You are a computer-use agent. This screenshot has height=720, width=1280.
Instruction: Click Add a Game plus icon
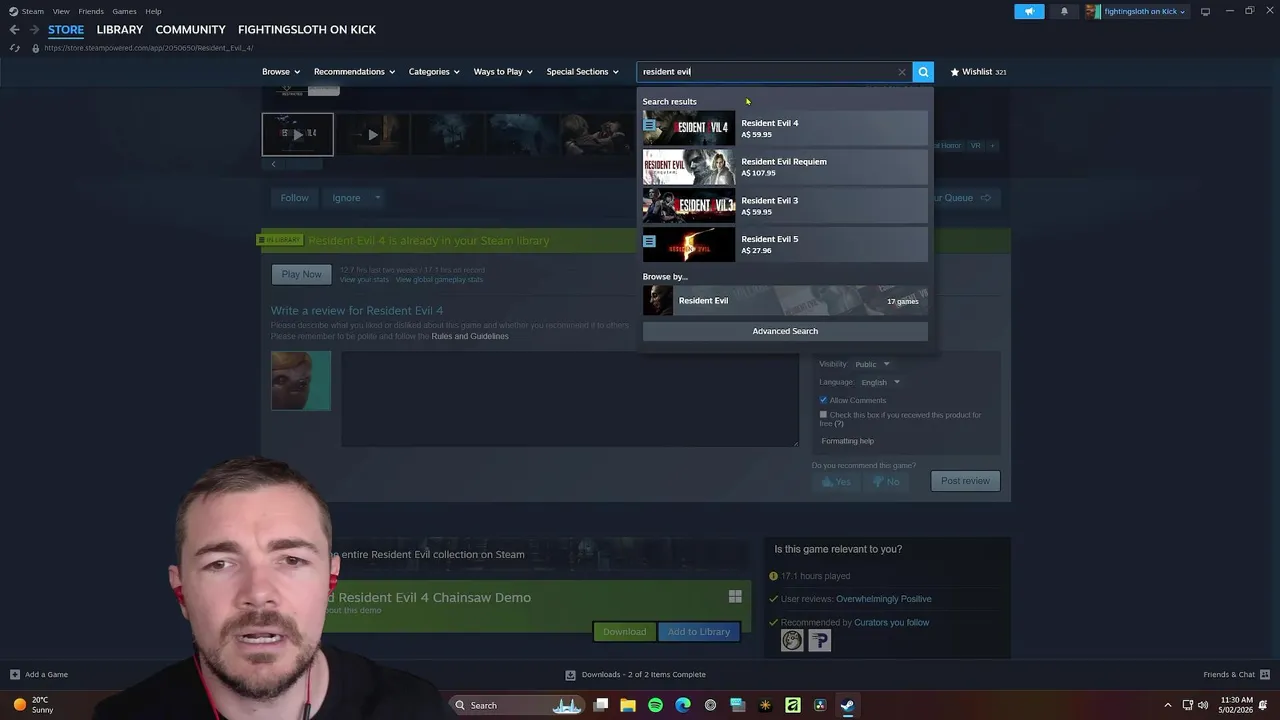point(14,674)
